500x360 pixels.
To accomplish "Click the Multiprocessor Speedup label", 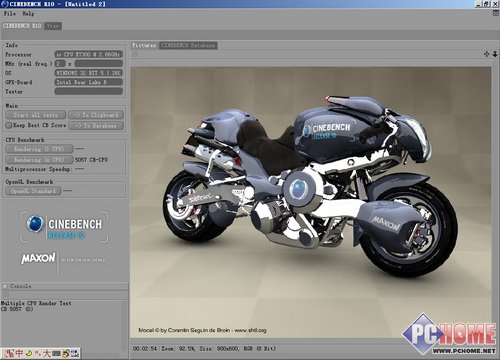I will (38, 169).
